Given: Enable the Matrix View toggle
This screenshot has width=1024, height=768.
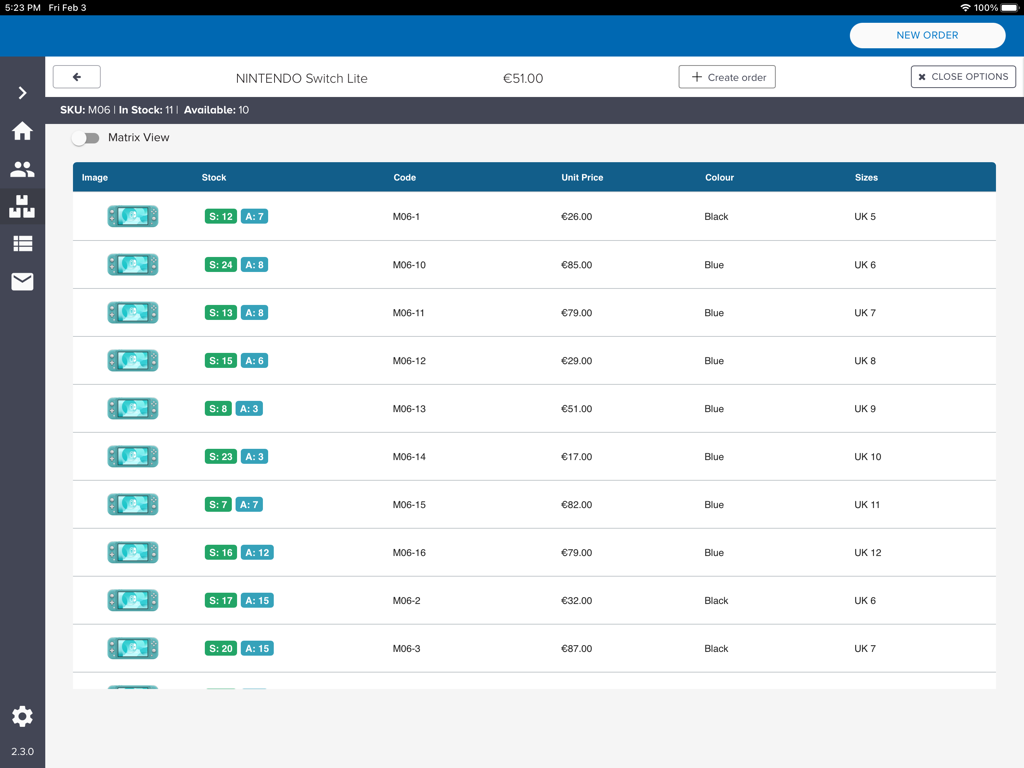Looking at the screenshot, I should (x=85, y=138).
